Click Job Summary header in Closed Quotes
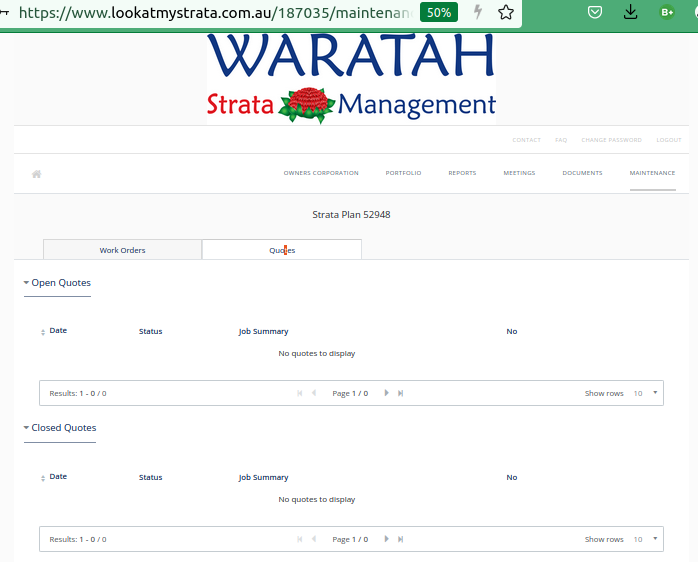This screenshot has height=562, width=698. (264, 477)
